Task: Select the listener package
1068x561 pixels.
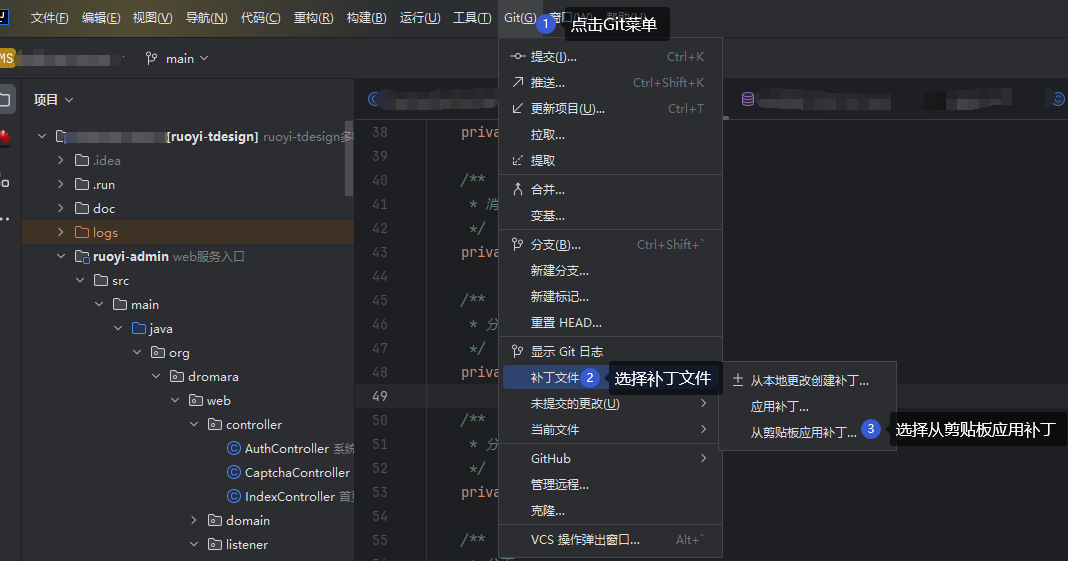Action: [238, 545]
